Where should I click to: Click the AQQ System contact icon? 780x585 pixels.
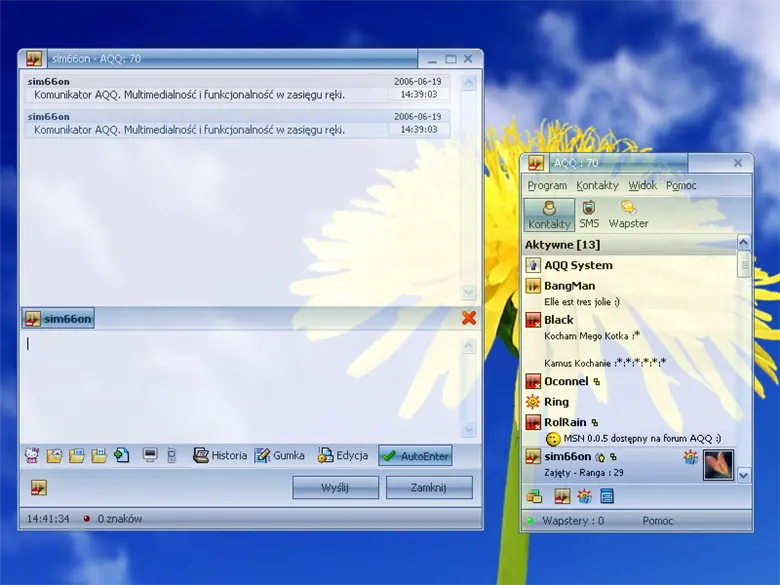pyautogui.click(x=533, y=265)
